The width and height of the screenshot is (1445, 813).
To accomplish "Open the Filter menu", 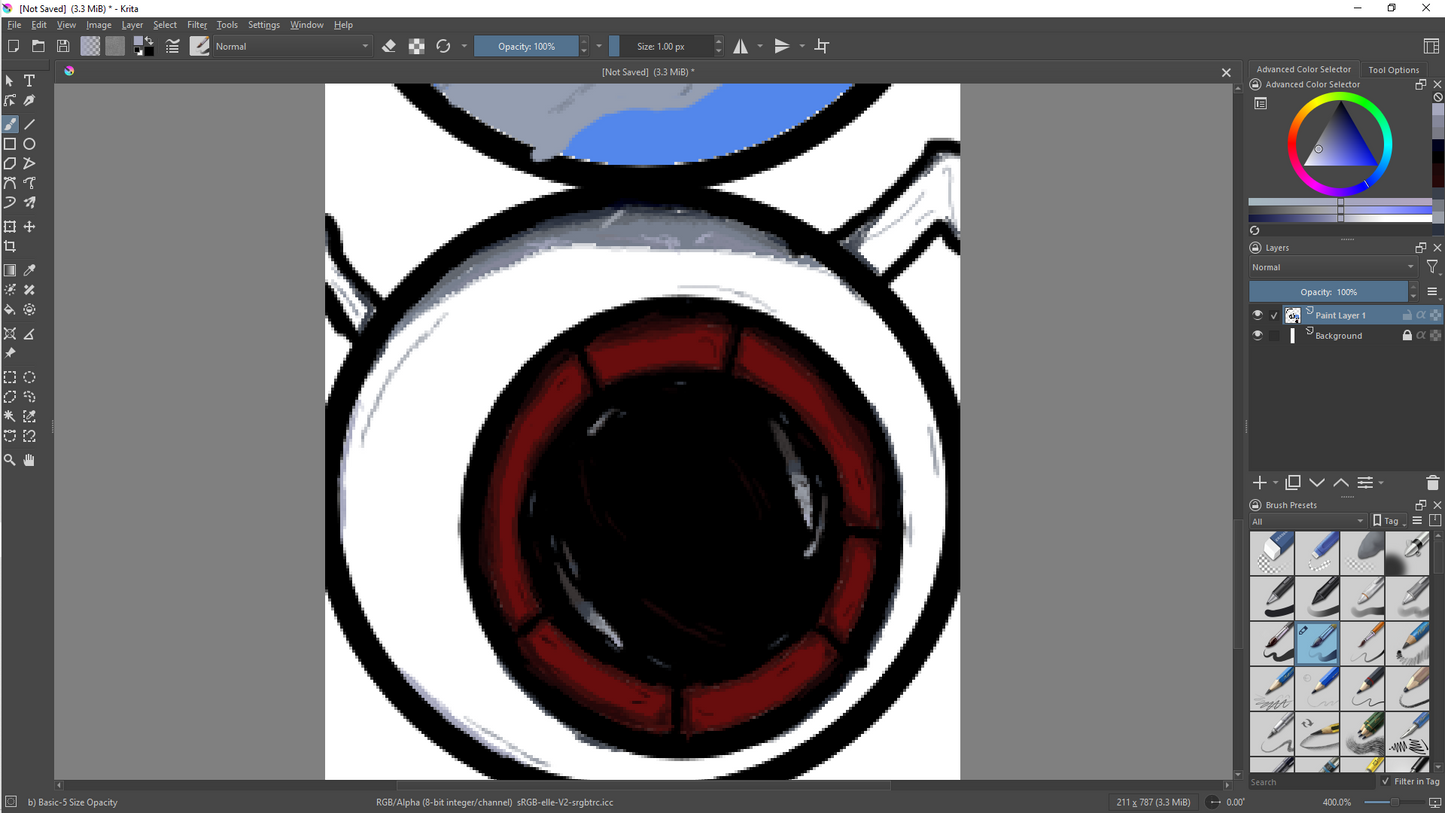I will coord(196,24).
